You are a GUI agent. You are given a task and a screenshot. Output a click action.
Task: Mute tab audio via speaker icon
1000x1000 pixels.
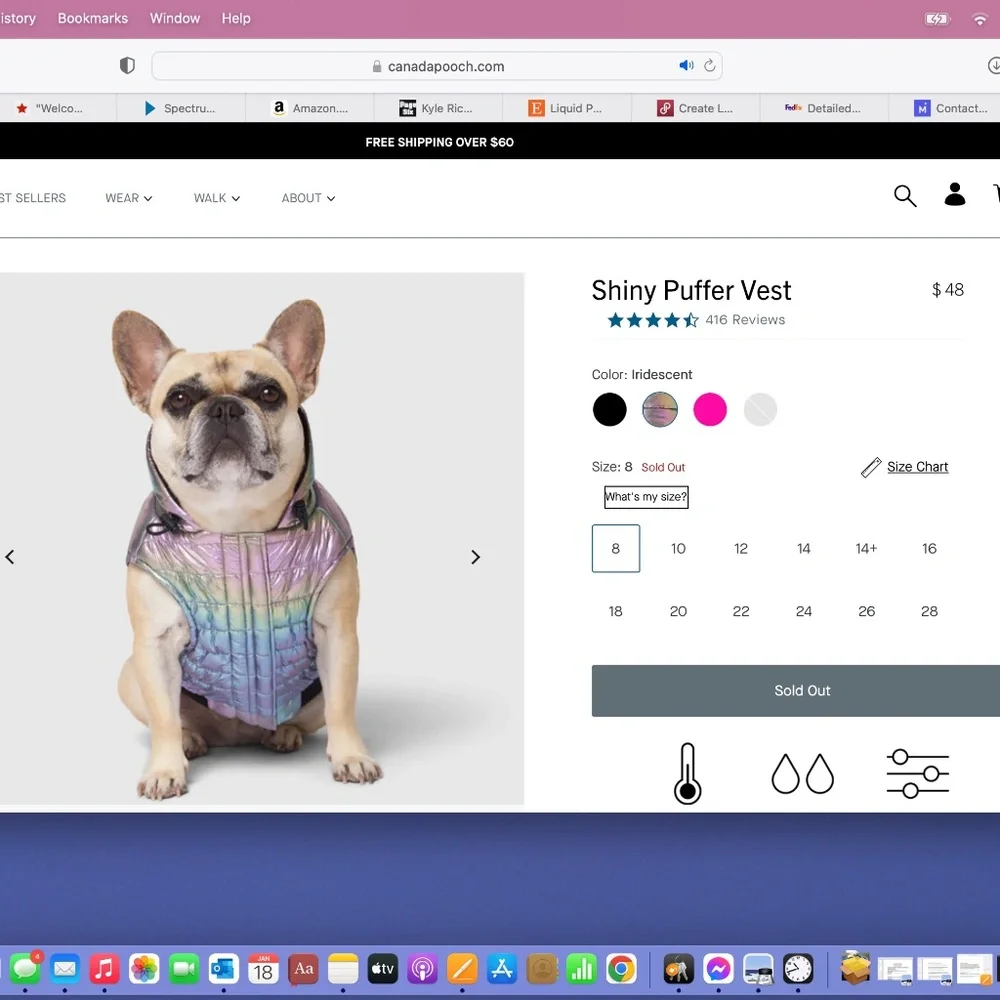click(686, 65)
